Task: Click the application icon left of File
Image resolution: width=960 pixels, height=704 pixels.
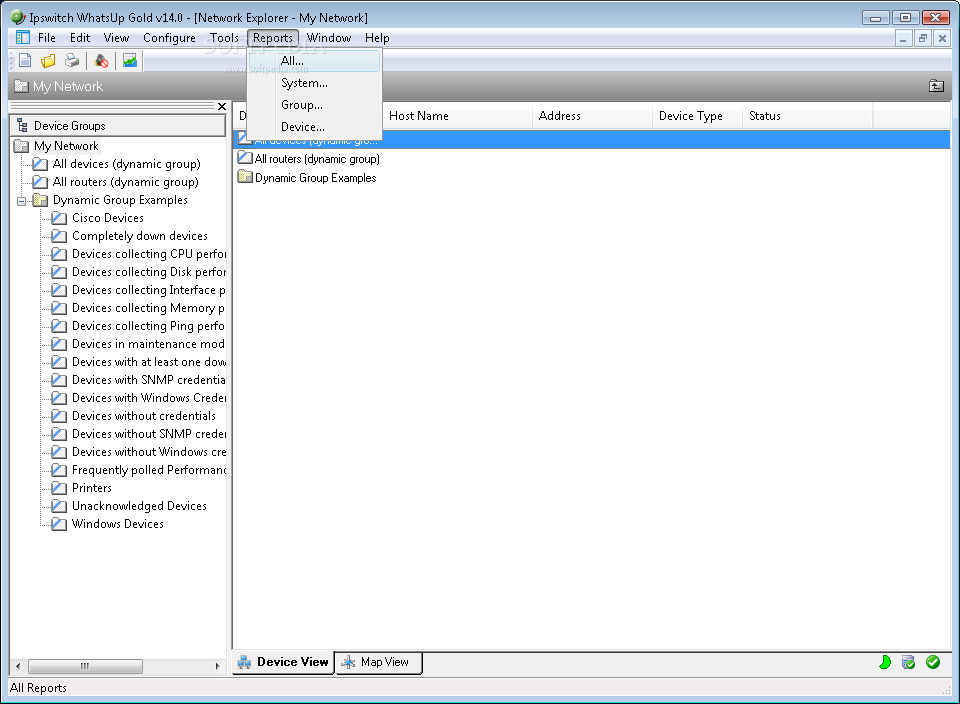Action: pos(23,37)
